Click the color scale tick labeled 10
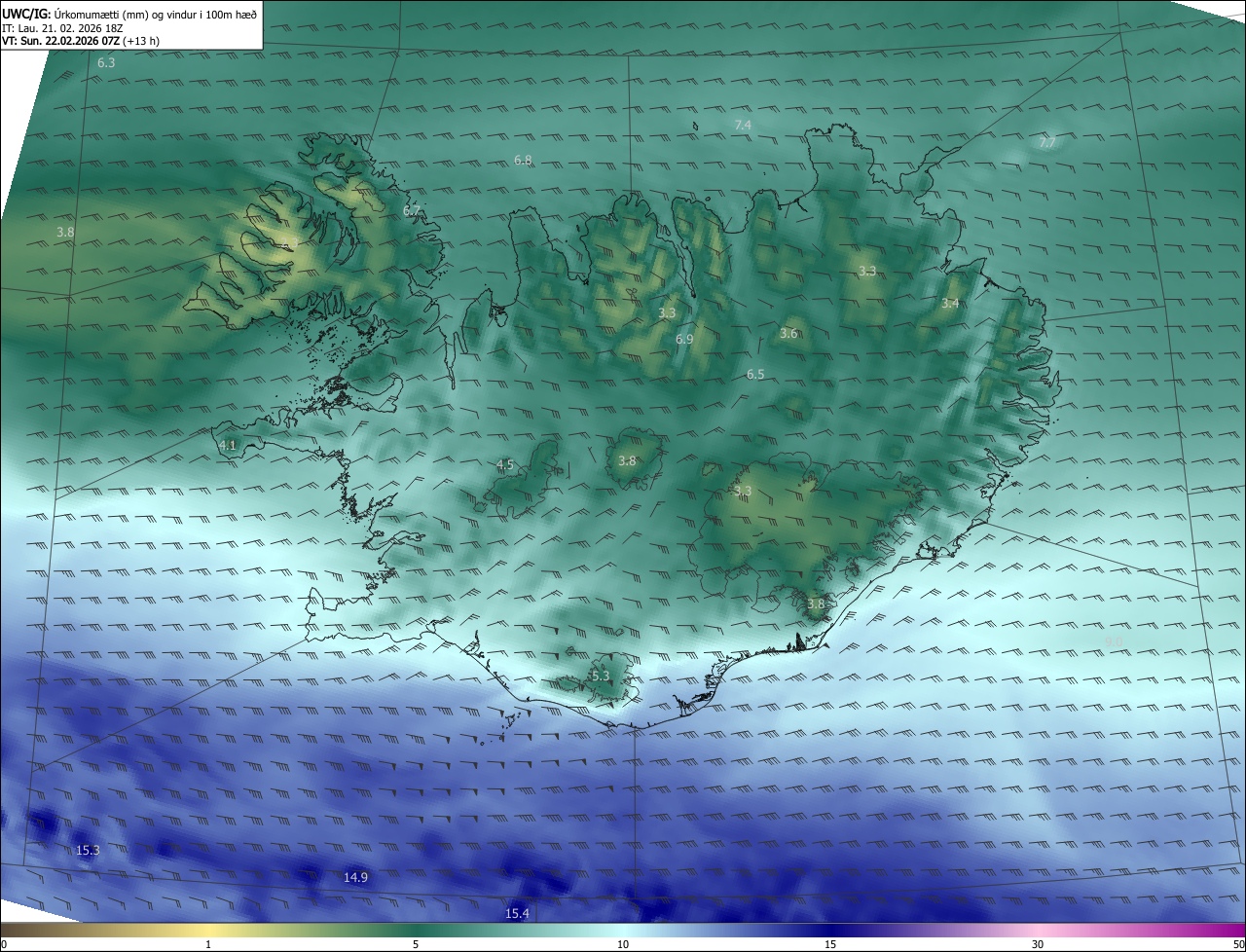 [623, 944]
